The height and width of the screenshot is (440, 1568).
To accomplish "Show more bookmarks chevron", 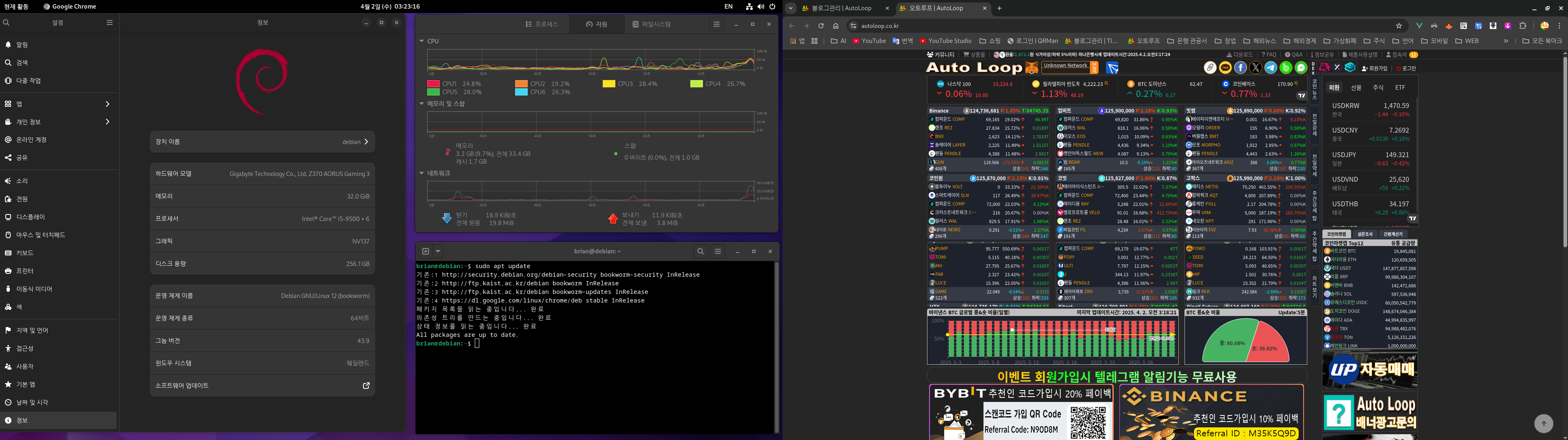I will click(x=1506, y=41).
